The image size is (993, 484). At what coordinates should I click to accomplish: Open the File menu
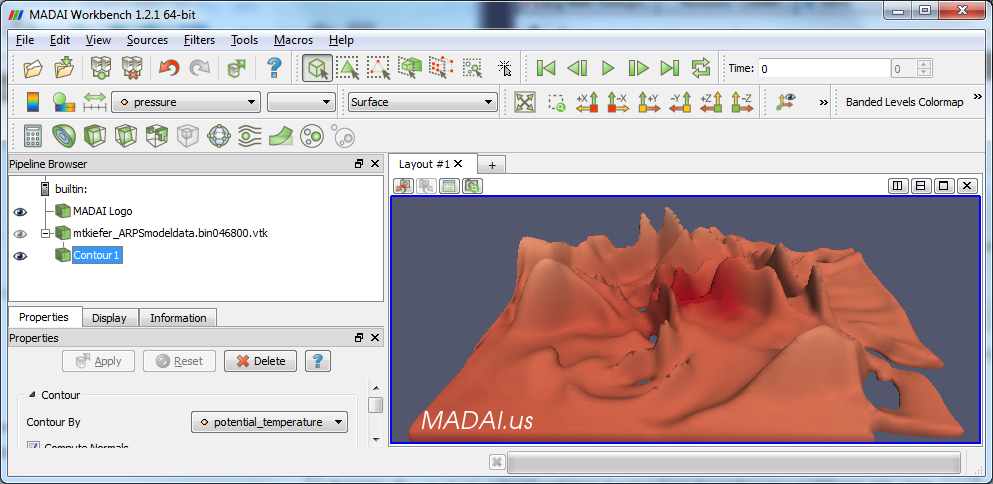pos(25,40)
